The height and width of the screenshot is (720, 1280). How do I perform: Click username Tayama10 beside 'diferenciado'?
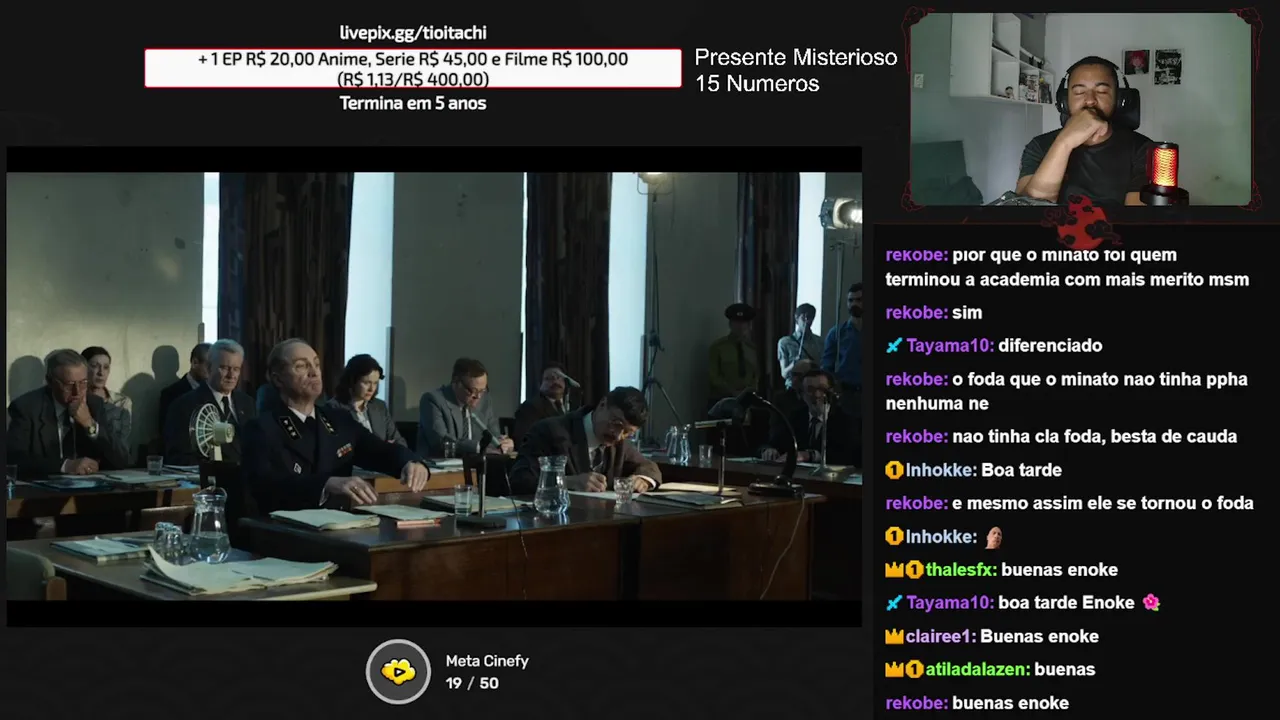tap(950, 346)
